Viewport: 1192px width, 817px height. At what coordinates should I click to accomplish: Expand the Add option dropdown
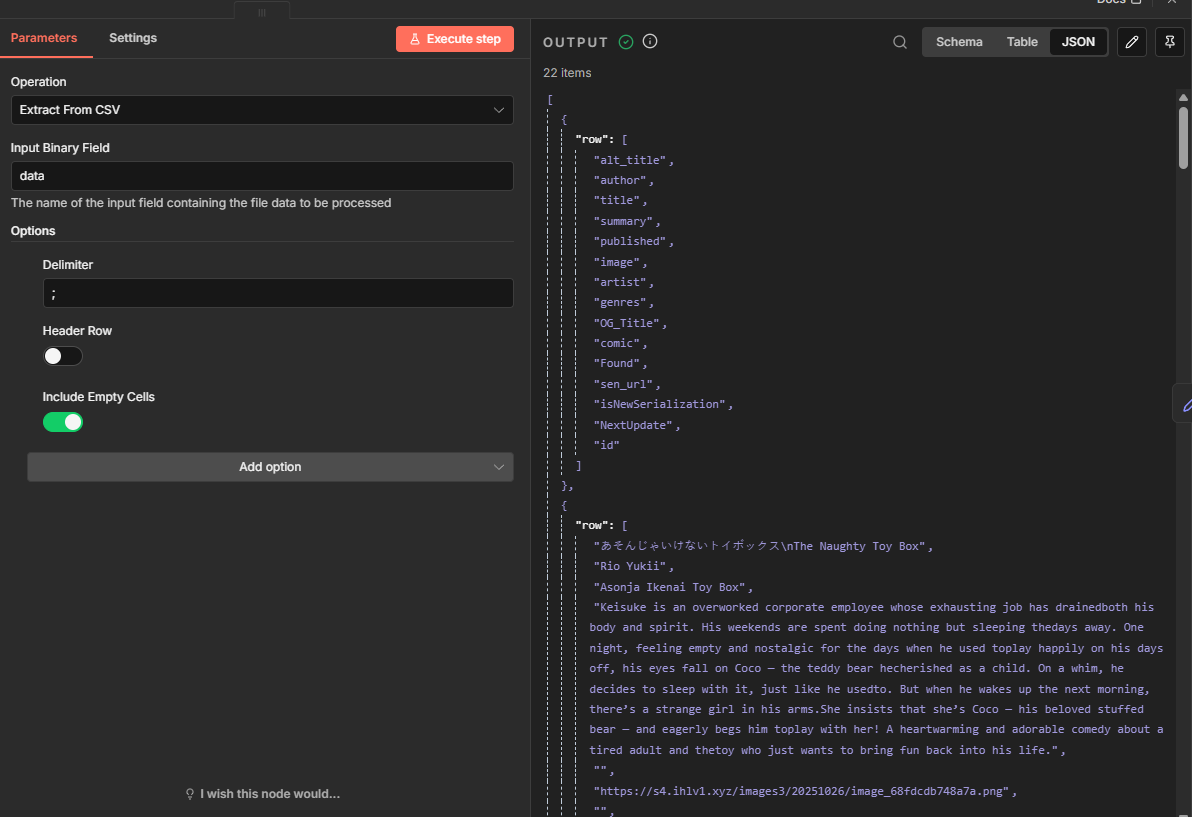pyautogui.click(x=270, y=467)
